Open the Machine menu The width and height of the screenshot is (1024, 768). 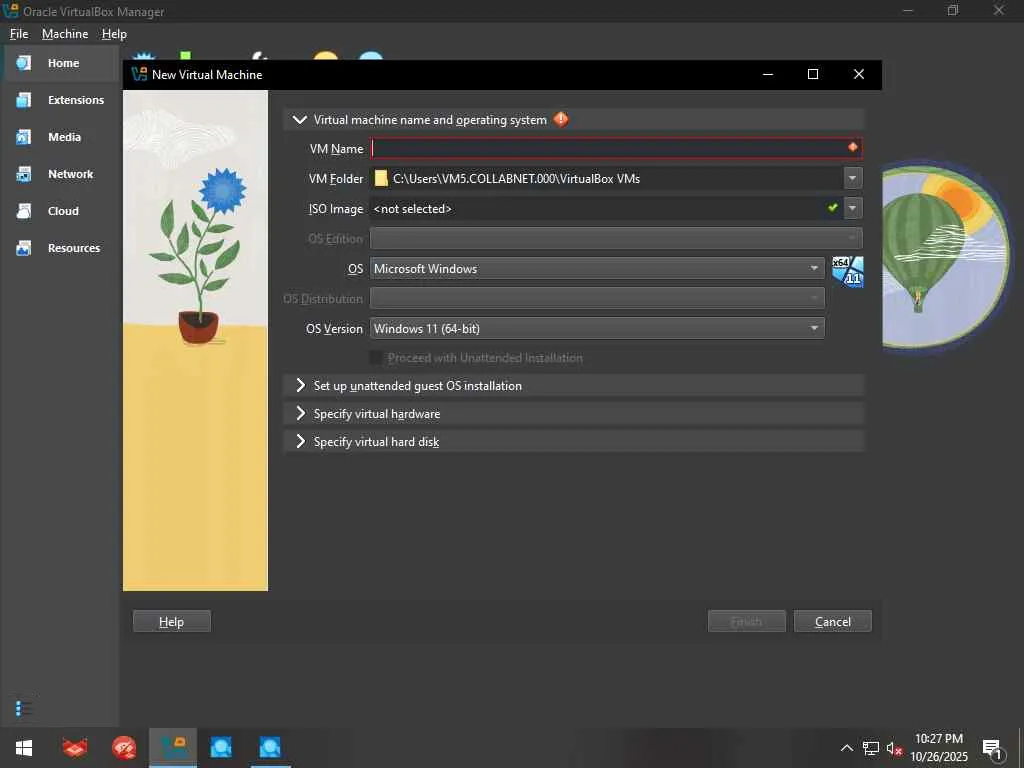click(65, 34)
